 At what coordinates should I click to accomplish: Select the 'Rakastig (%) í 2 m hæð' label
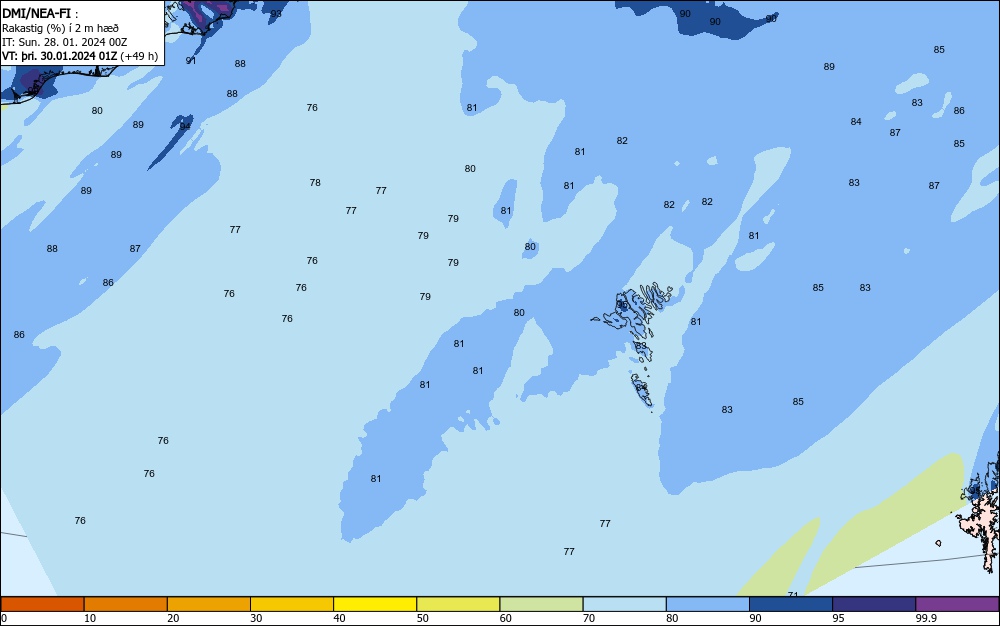[x=60, y=28]
